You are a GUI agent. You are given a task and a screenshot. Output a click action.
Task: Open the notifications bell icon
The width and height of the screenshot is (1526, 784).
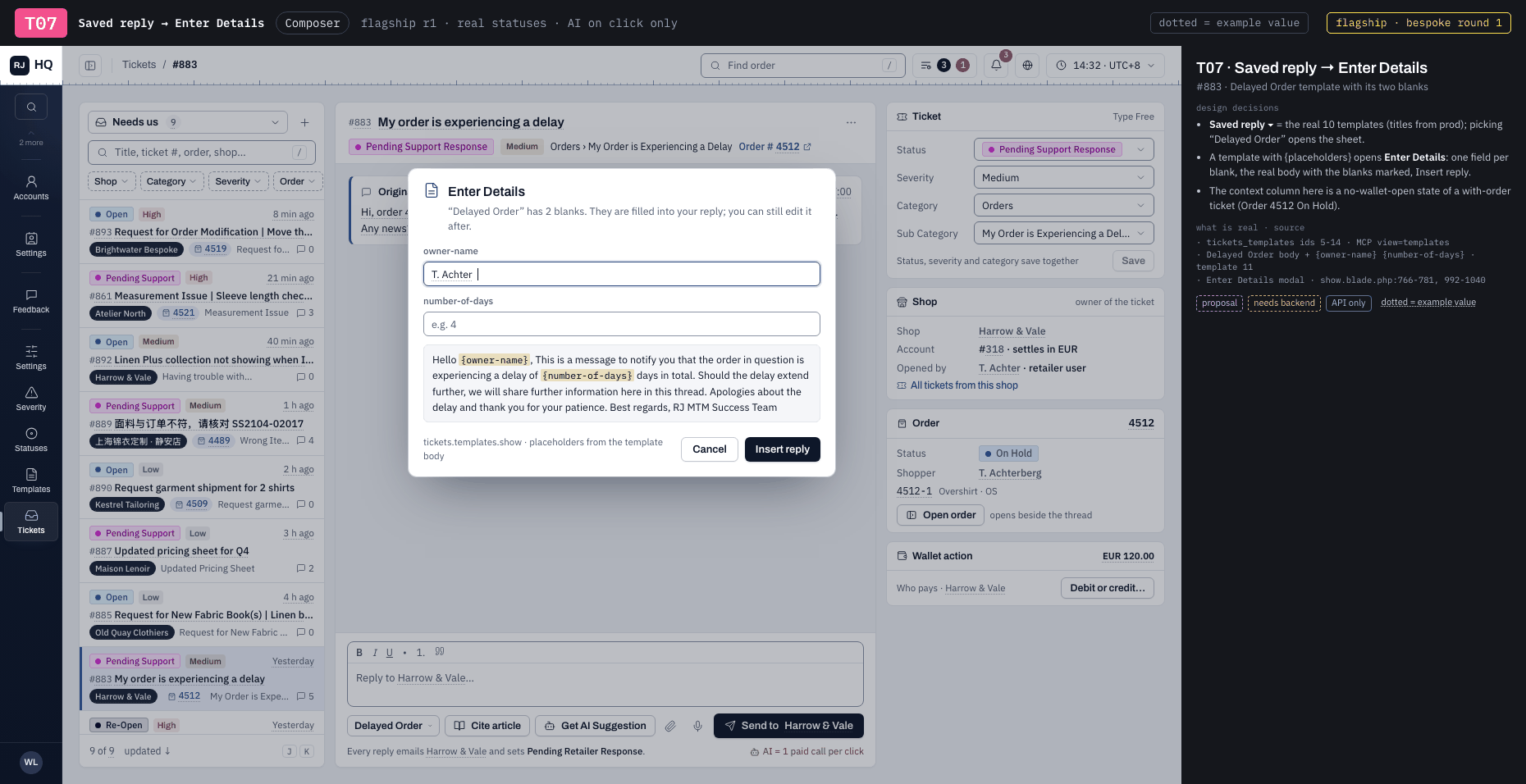coord(996,66)
